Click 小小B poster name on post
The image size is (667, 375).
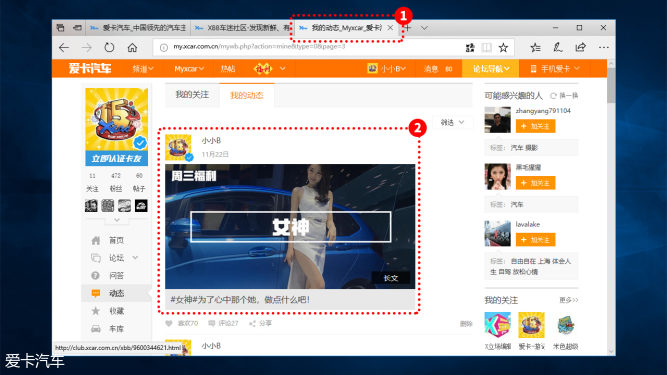[x=211, y=141]
